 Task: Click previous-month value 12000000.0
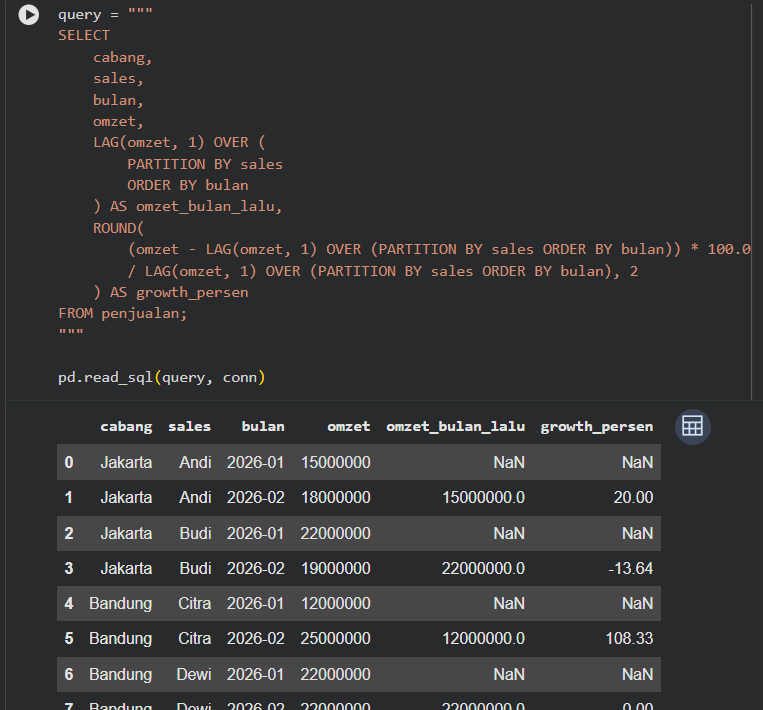(x=483, y=638)
